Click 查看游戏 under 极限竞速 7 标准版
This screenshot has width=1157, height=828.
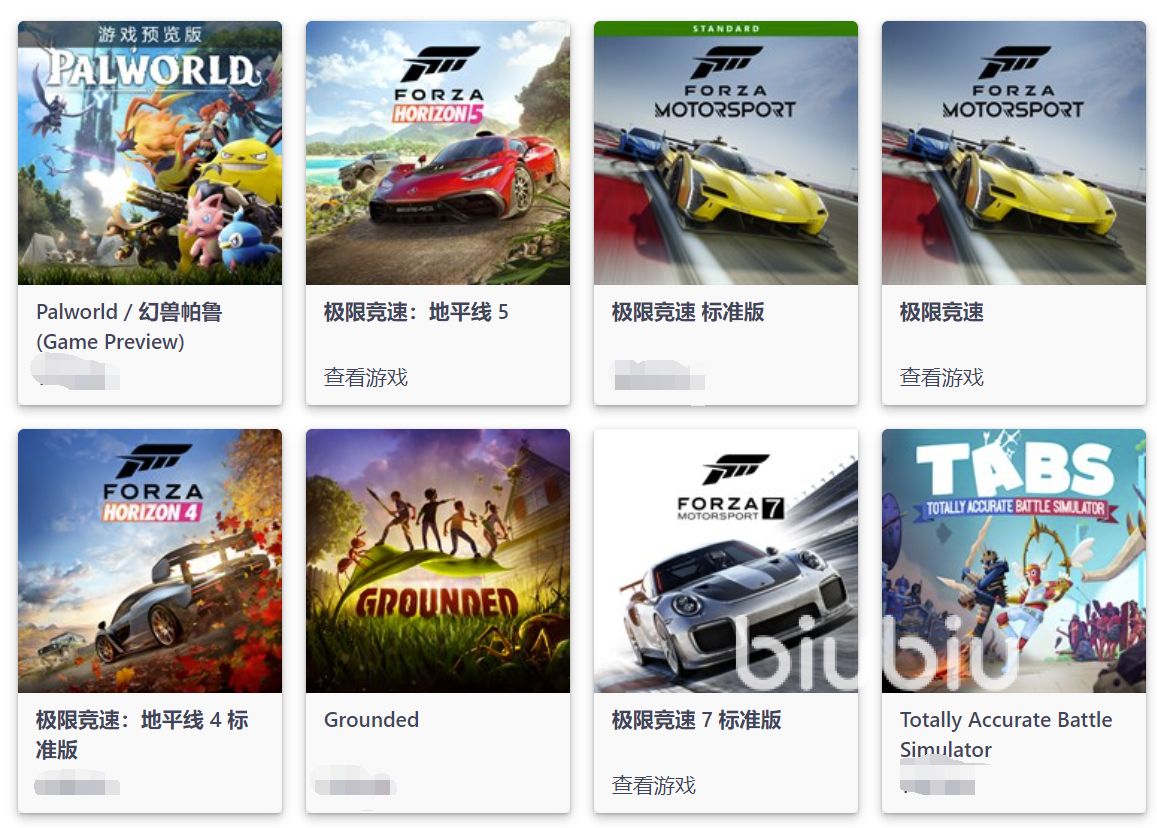point(654,785)
